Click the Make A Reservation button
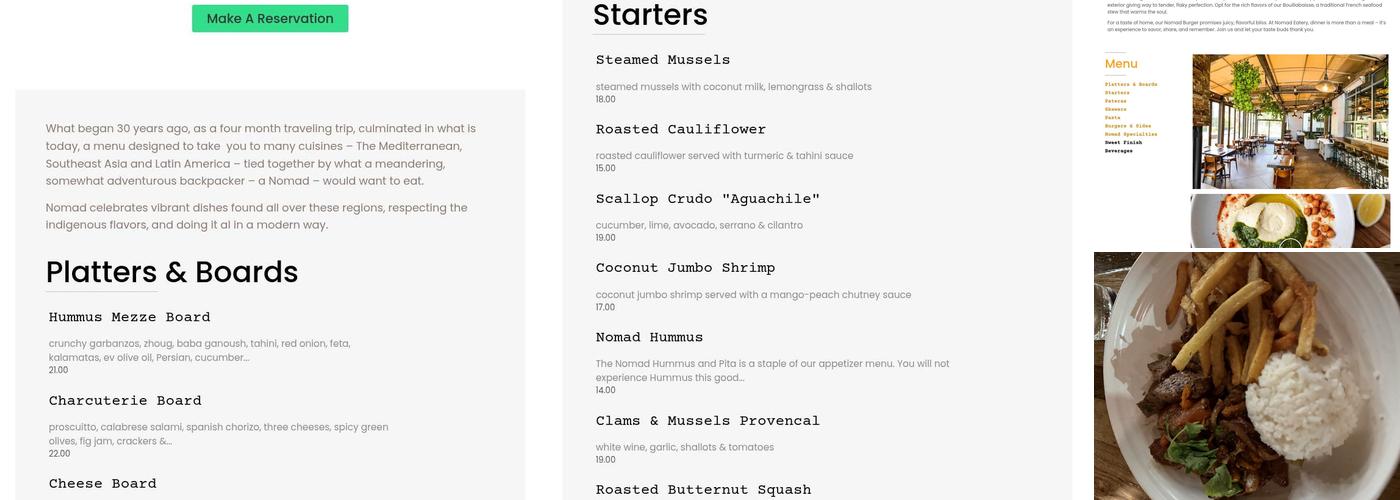The height and width of the screenshot is (500, 1400). click(x=270, y=19)
